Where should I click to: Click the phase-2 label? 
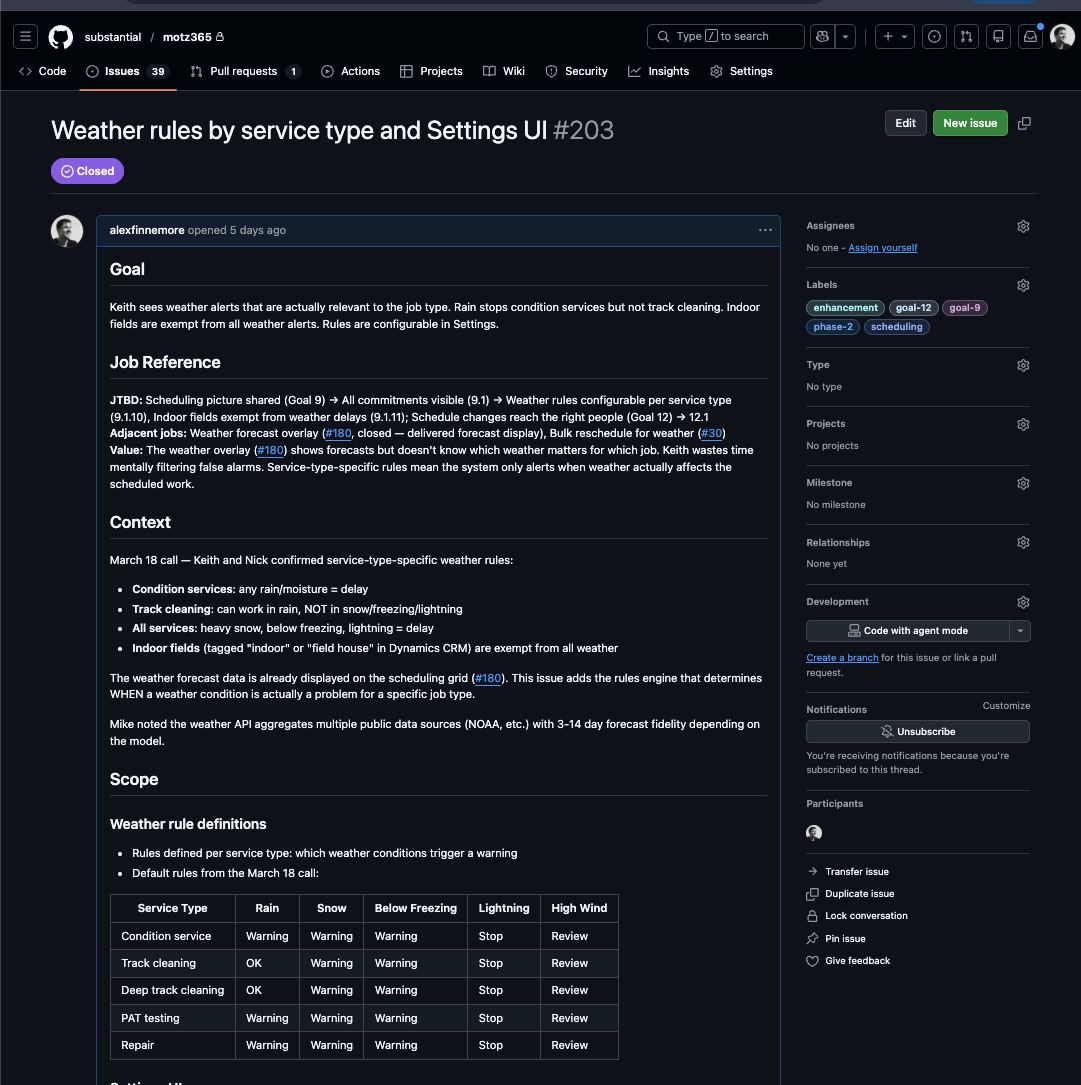833,327
